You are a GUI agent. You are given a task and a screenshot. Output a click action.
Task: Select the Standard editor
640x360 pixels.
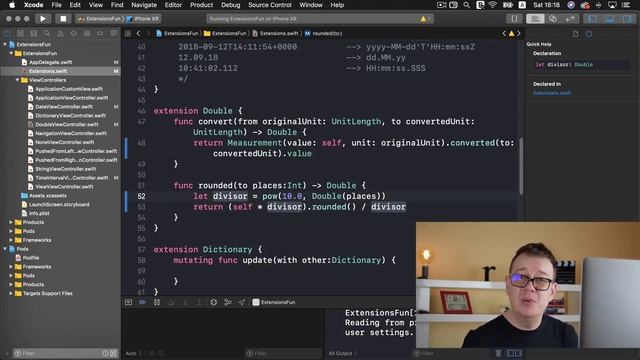coord(535,19)
